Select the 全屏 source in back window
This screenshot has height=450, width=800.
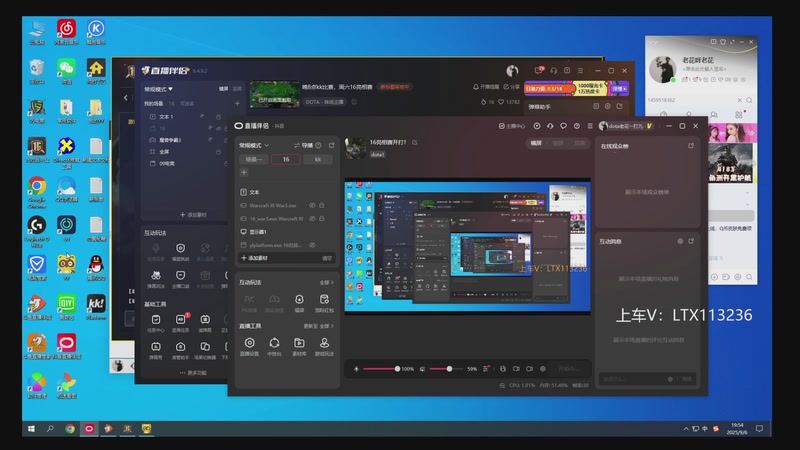[x=164, y=152]
